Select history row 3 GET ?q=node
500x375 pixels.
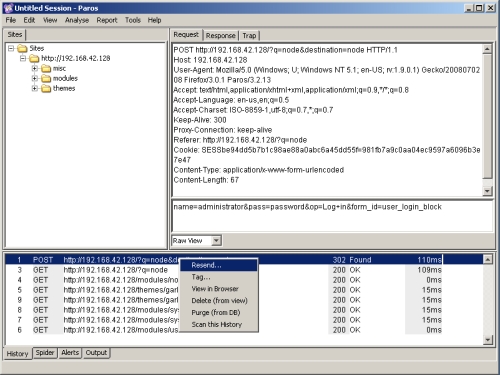pyautogui.click(x=224, y=270)
